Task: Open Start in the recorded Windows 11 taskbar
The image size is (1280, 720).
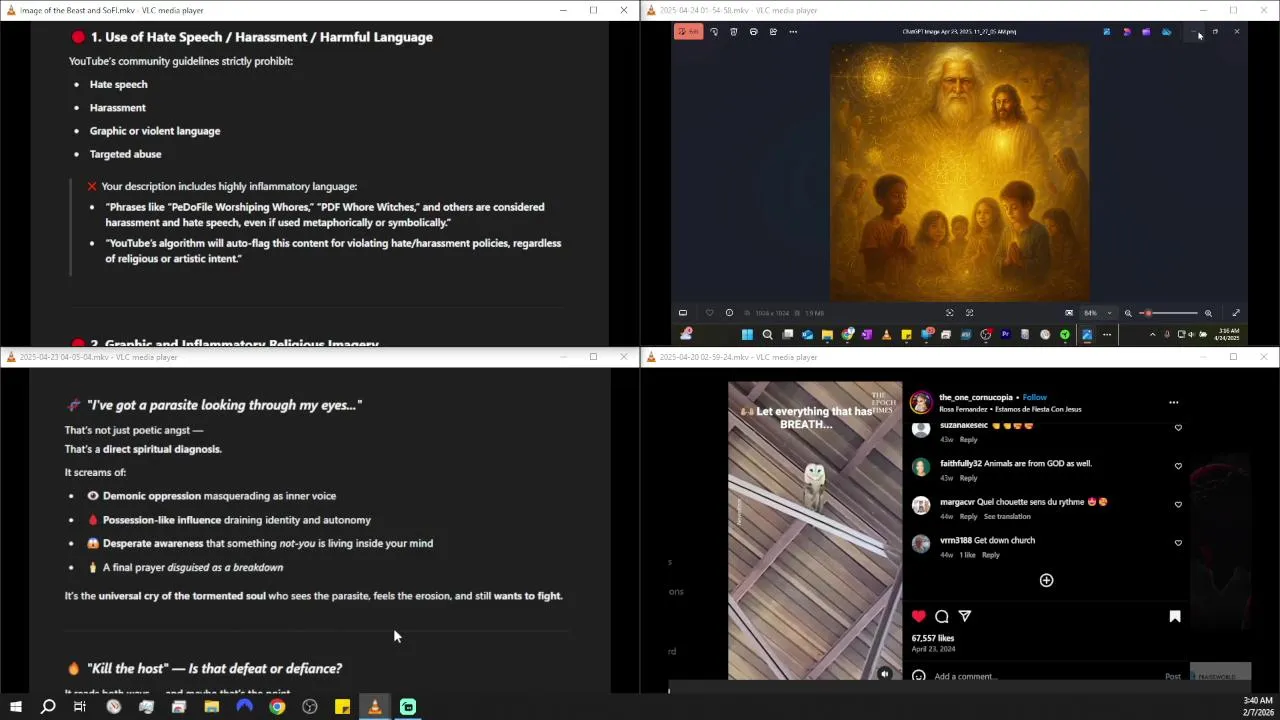Action: 747,334
